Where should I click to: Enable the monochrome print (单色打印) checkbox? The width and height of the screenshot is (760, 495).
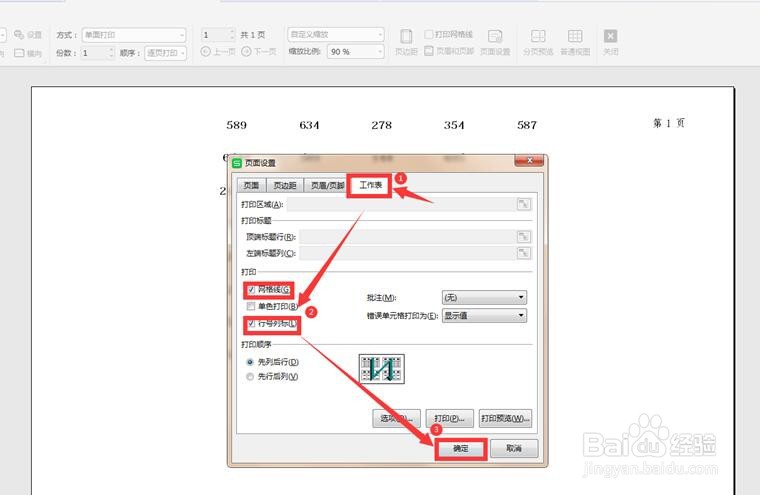[251, 306]
